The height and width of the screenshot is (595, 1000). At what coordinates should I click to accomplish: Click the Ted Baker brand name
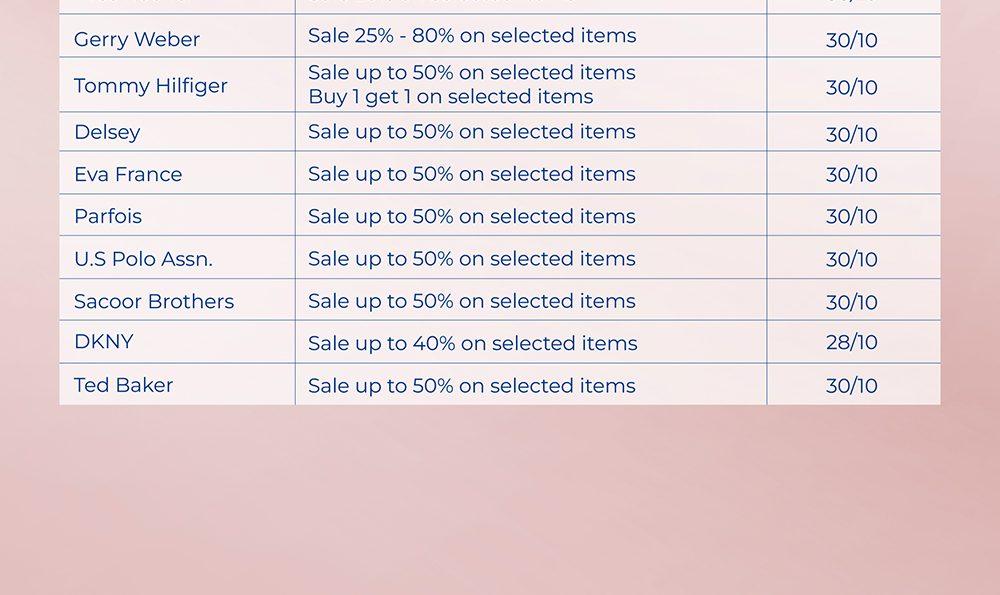(x=123, y=385)
